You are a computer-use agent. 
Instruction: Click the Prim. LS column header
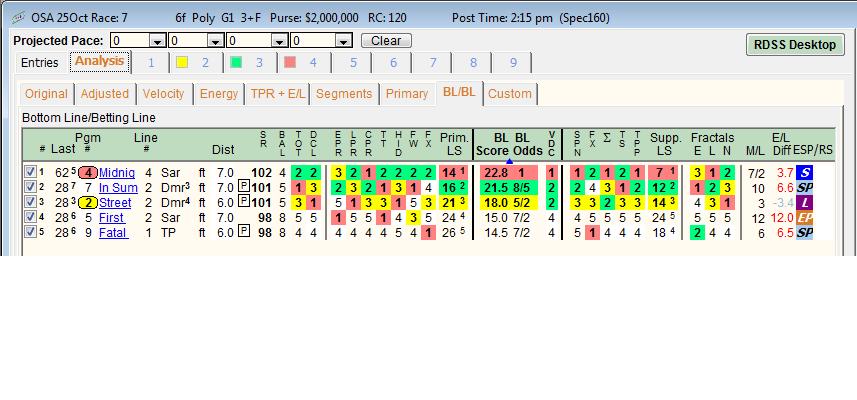[x=455, y=144]
